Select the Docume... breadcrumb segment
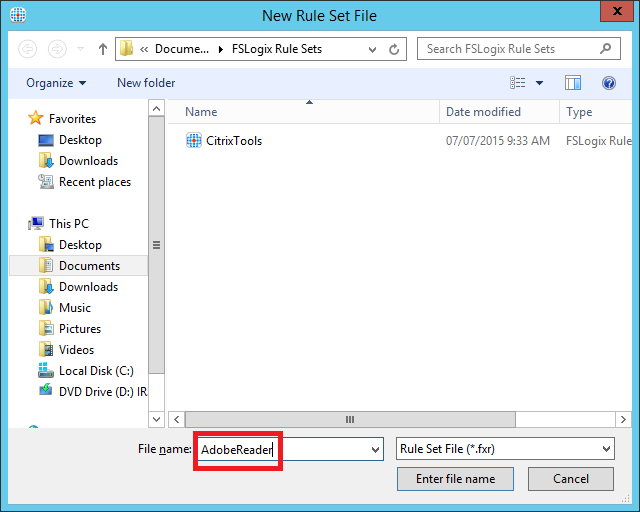640x512 pixels. (182, 49)
